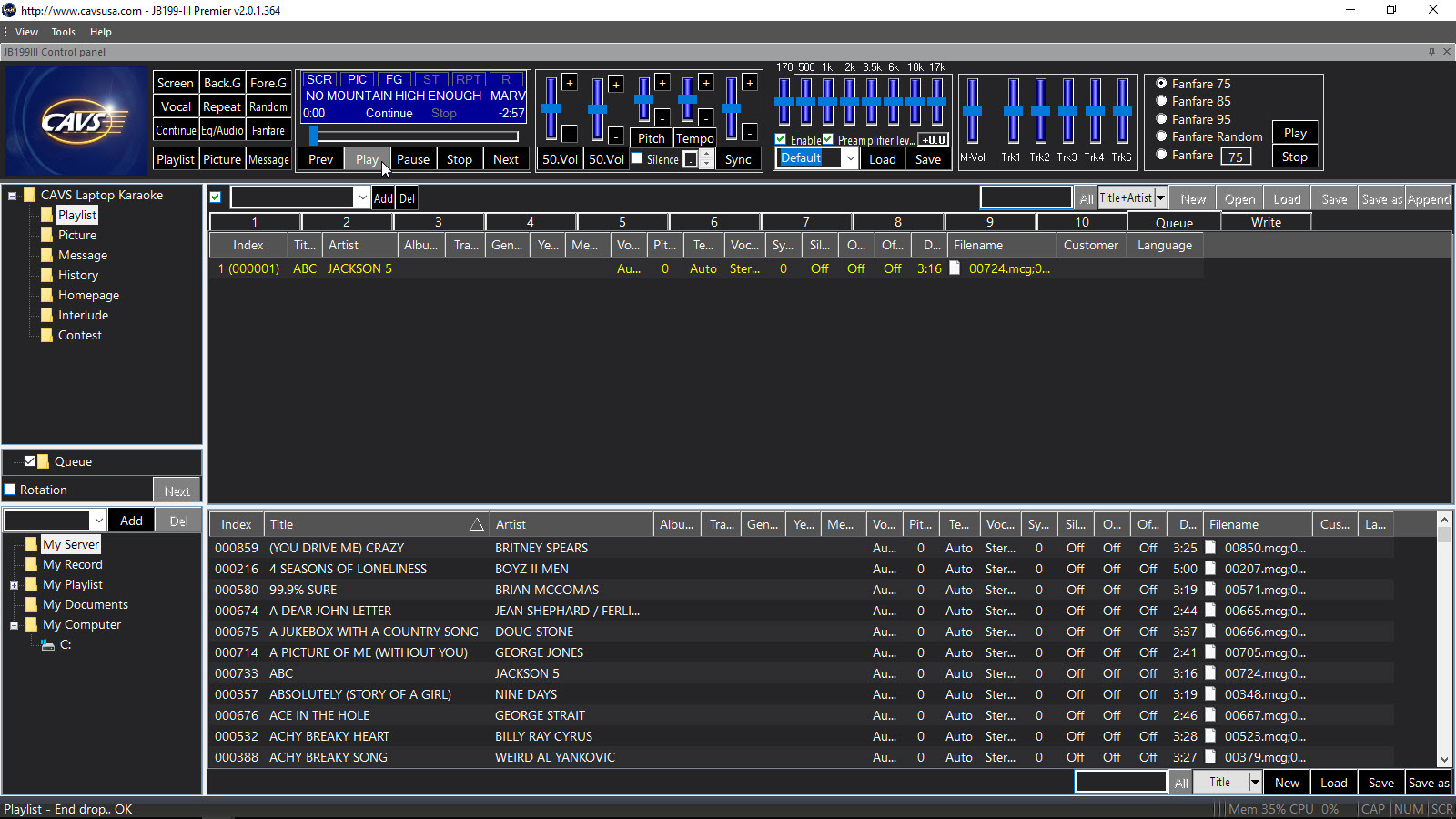Click the Eq/Audio button
Screen dimensions: 1456x819
coord(222,130)
